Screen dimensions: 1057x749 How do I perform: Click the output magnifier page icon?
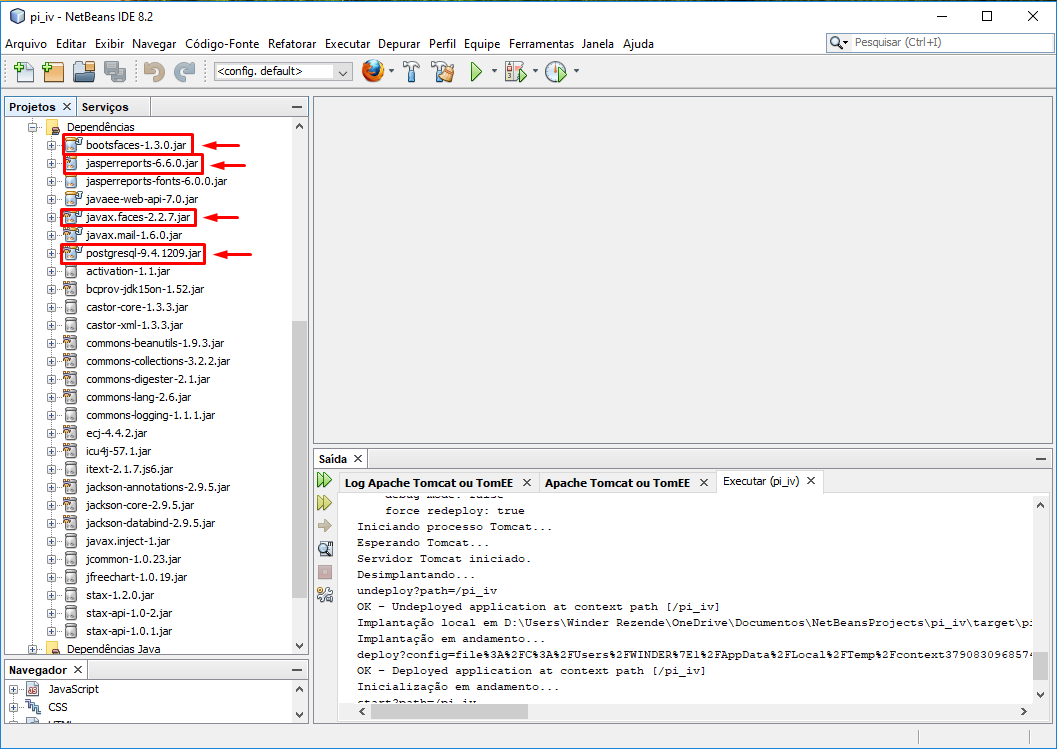click(325, 549)
